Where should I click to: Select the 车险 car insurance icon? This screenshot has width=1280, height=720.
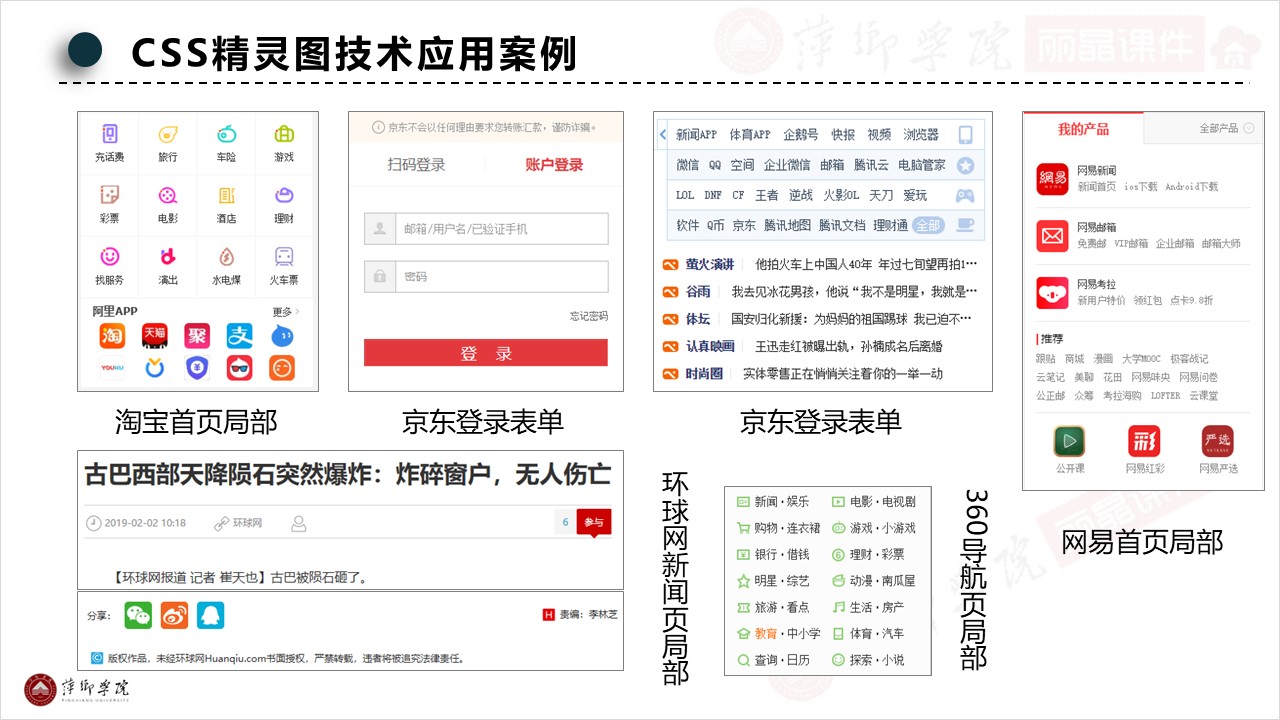(226, 134)
